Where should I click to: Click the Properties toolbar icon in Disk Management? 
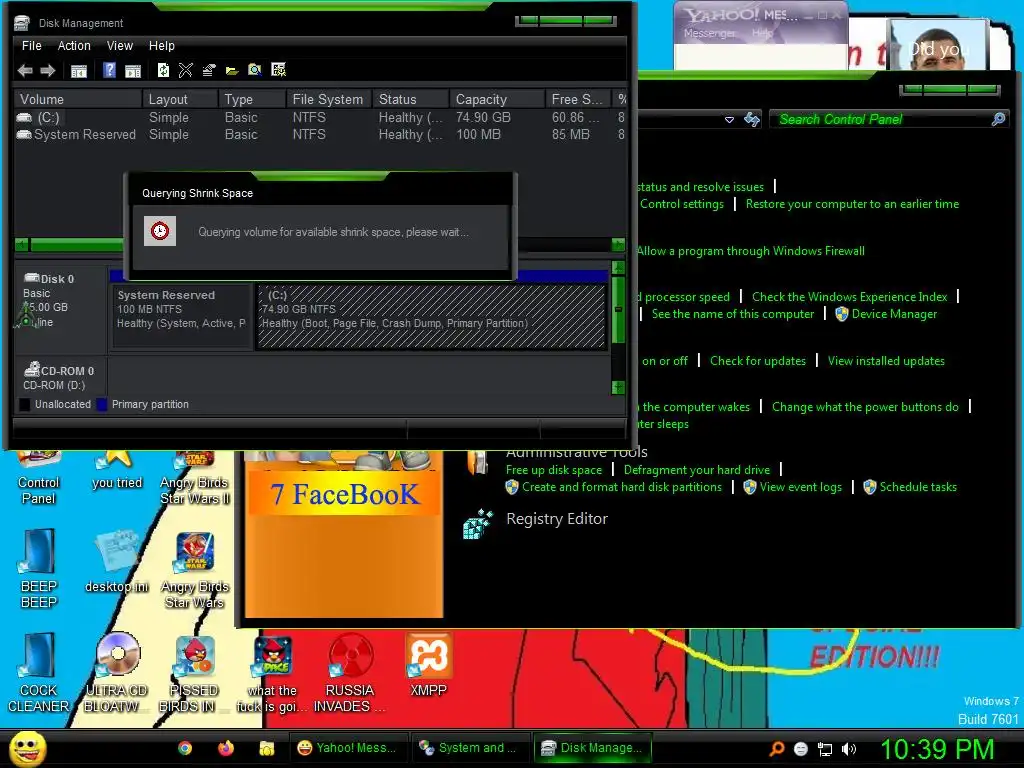pyautogui.click(x=209, y=70)
